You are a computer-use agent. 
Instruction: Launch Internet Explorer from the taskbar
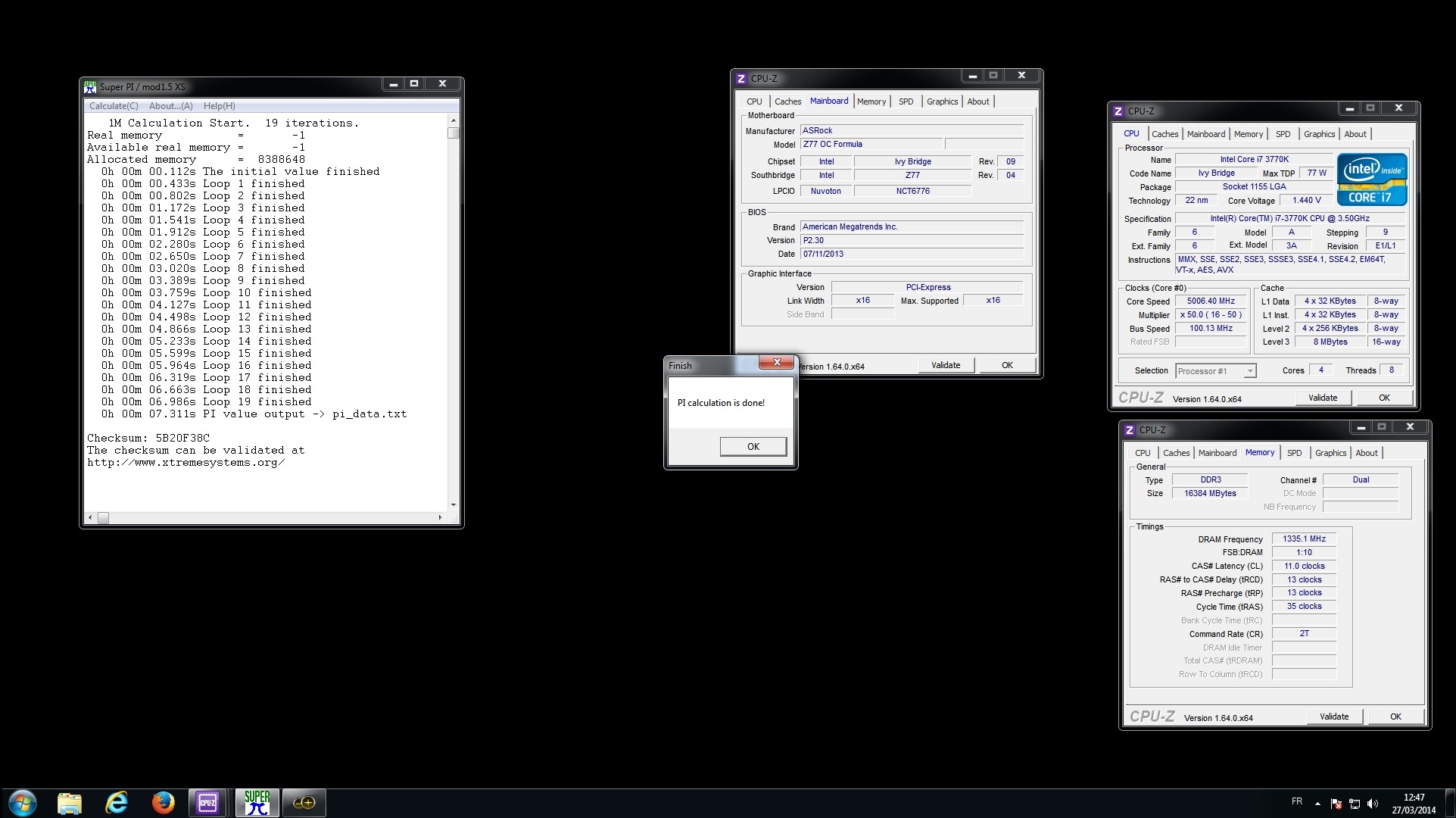coord(117,803)
